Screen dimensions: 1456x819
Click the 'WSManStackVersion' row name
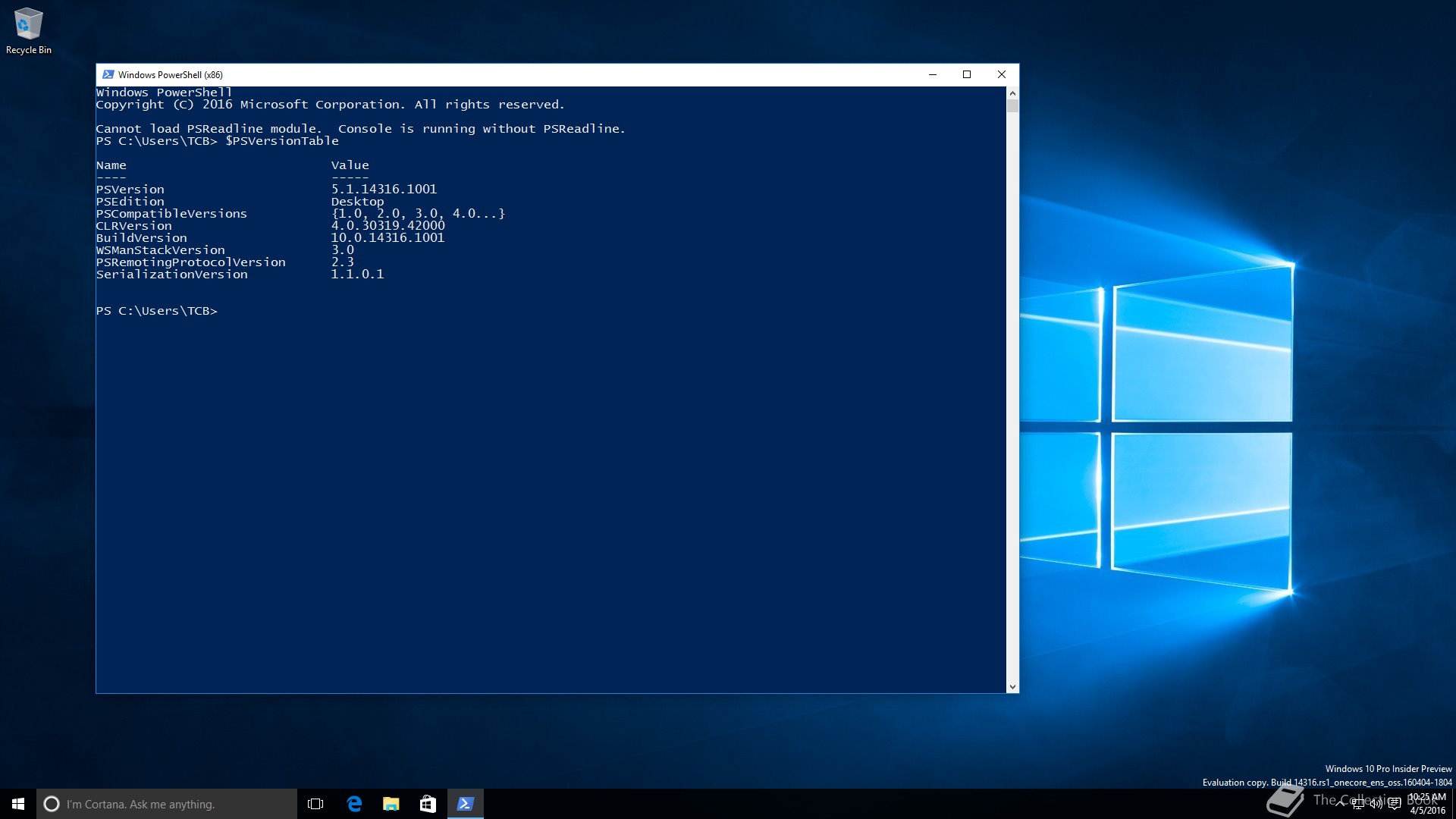(x=160, y=250)
